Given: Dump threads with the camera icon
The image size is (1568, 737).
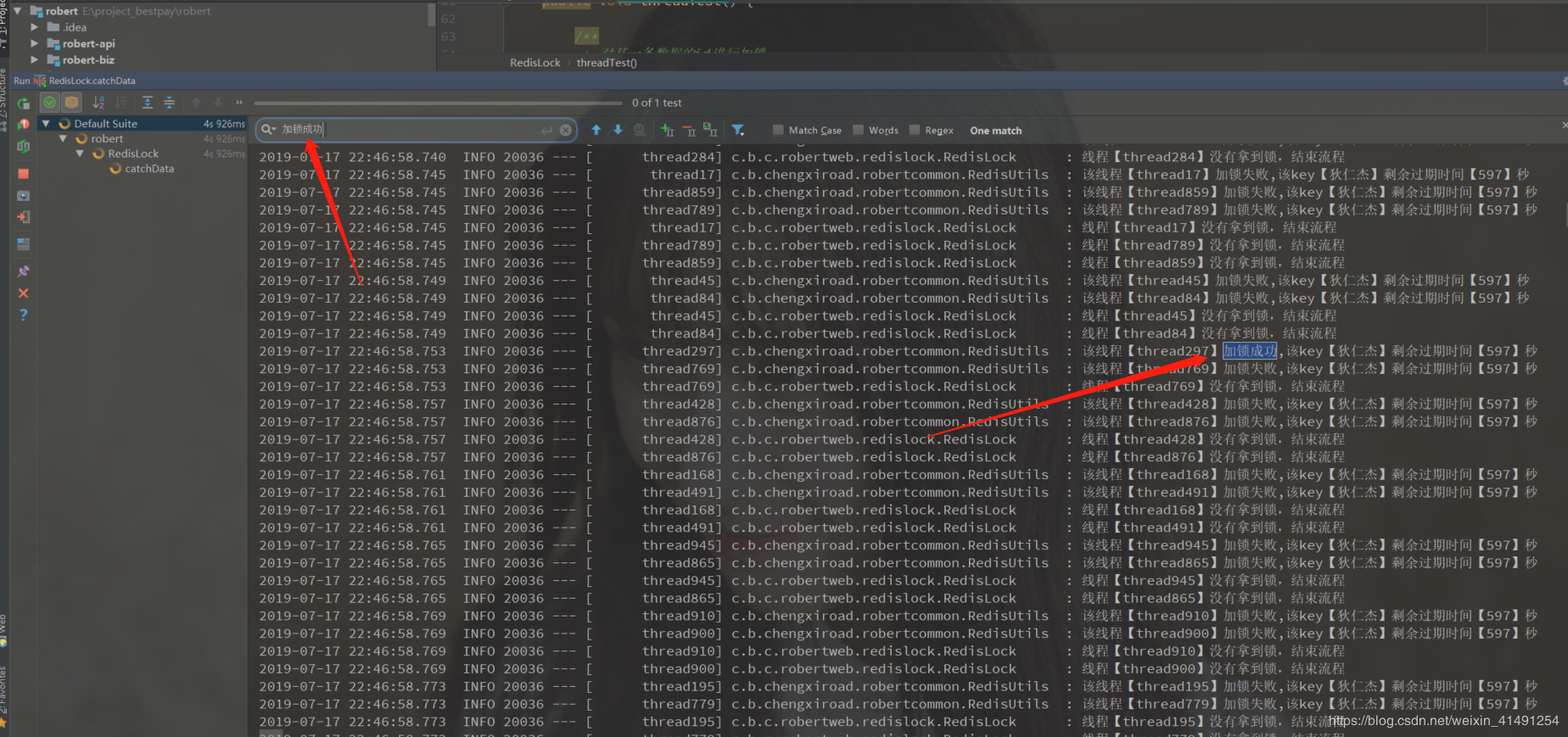Looking at the screenshot, I should point(24,196).
